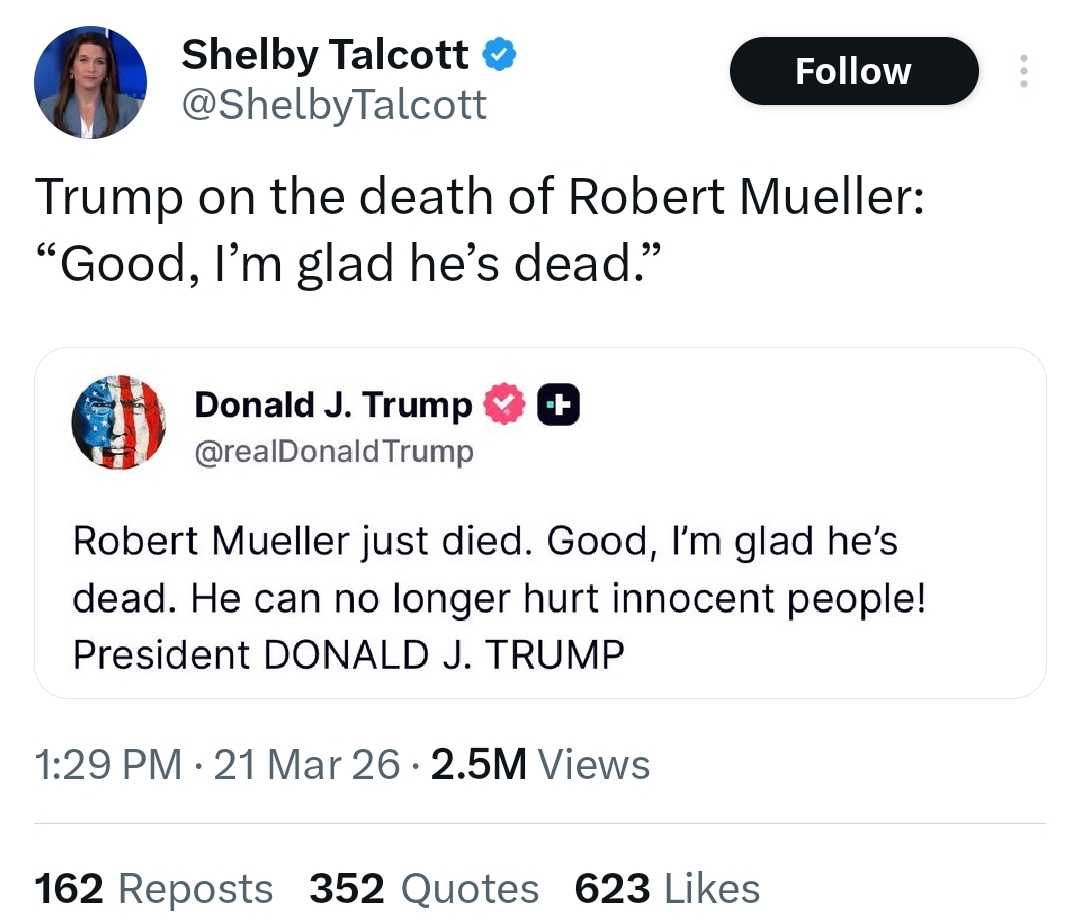Open the 162 Reposts list
This screenshot has height=921, width=1080.
click(x=153, y=888)
